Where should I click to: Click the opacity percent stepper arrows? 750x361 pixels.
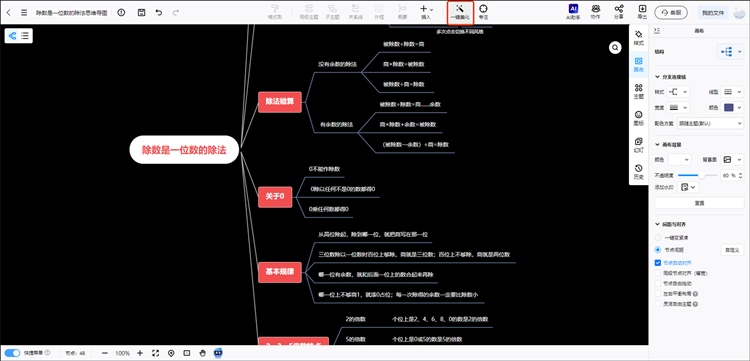tap(741, 175)
